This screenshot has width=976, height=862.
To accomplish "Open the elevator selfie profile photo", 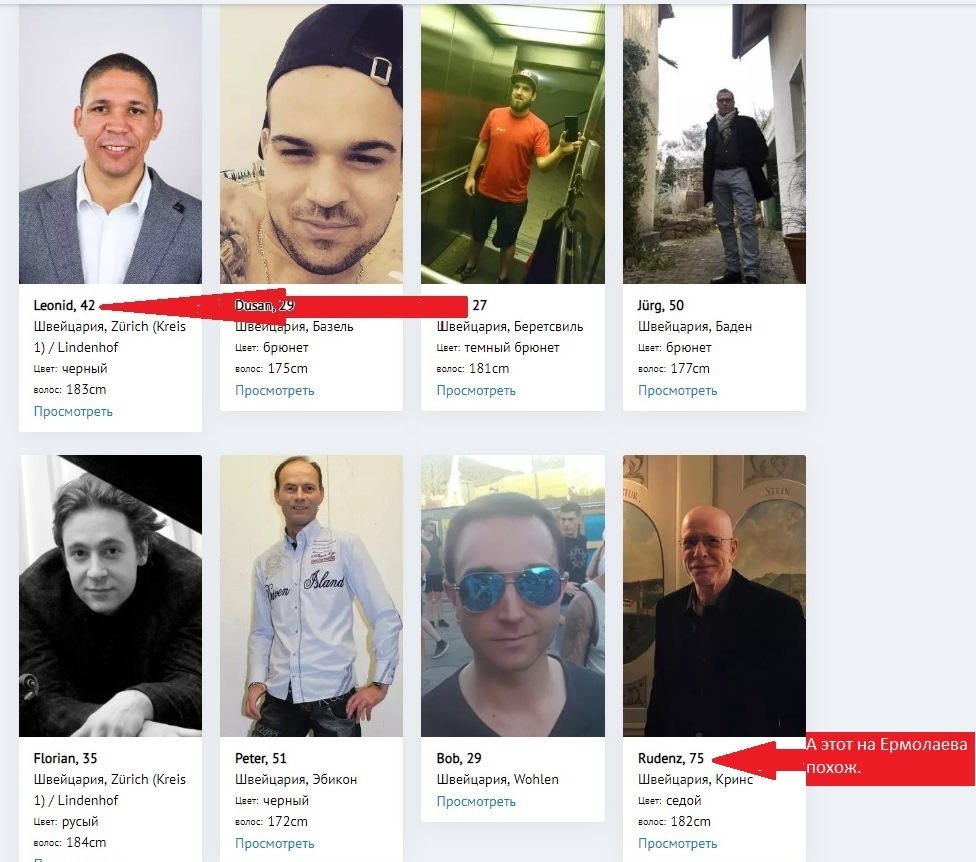I will (x=513, y=144).
